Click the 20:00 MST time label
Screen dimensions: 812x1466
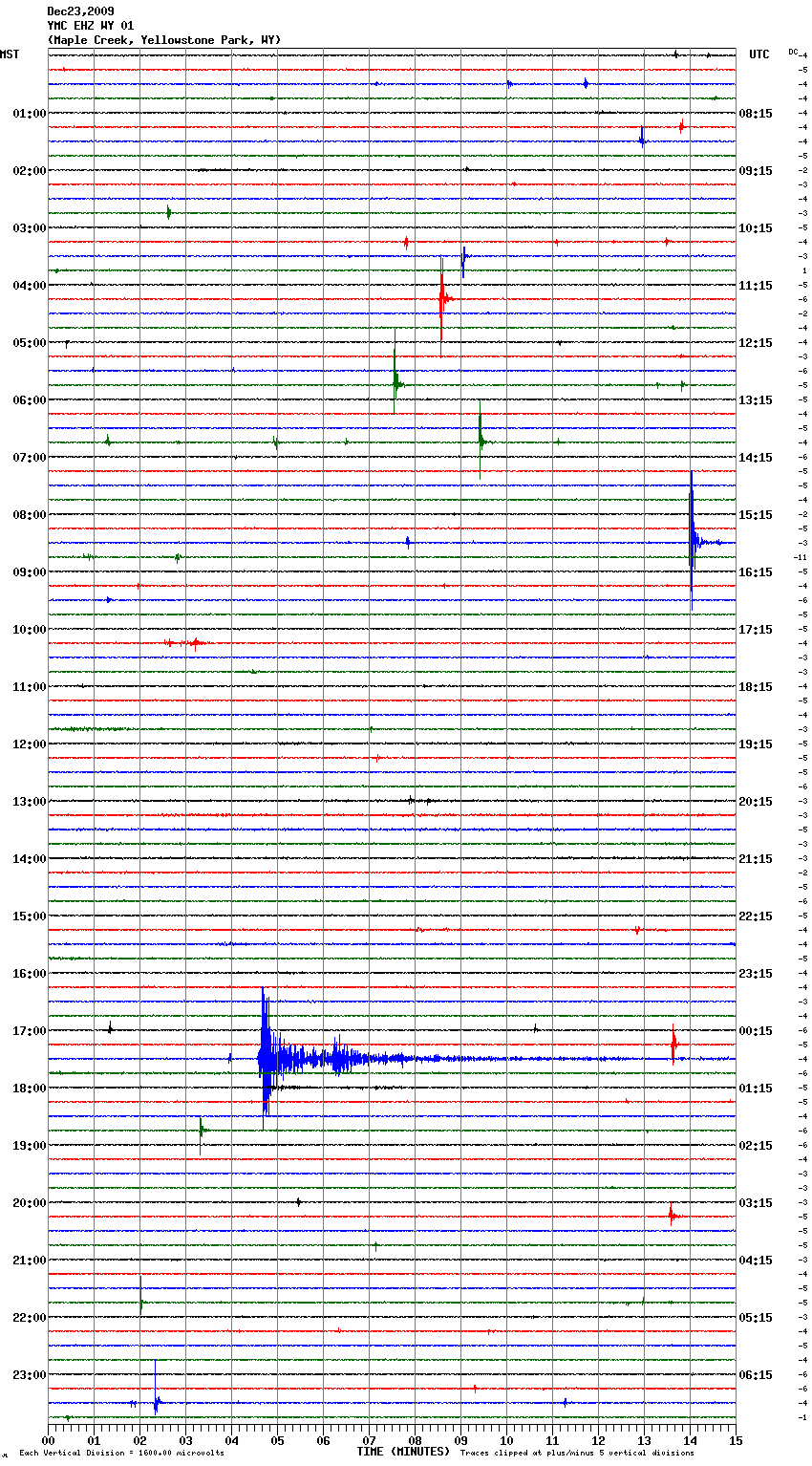click(x=30, y=1203)
